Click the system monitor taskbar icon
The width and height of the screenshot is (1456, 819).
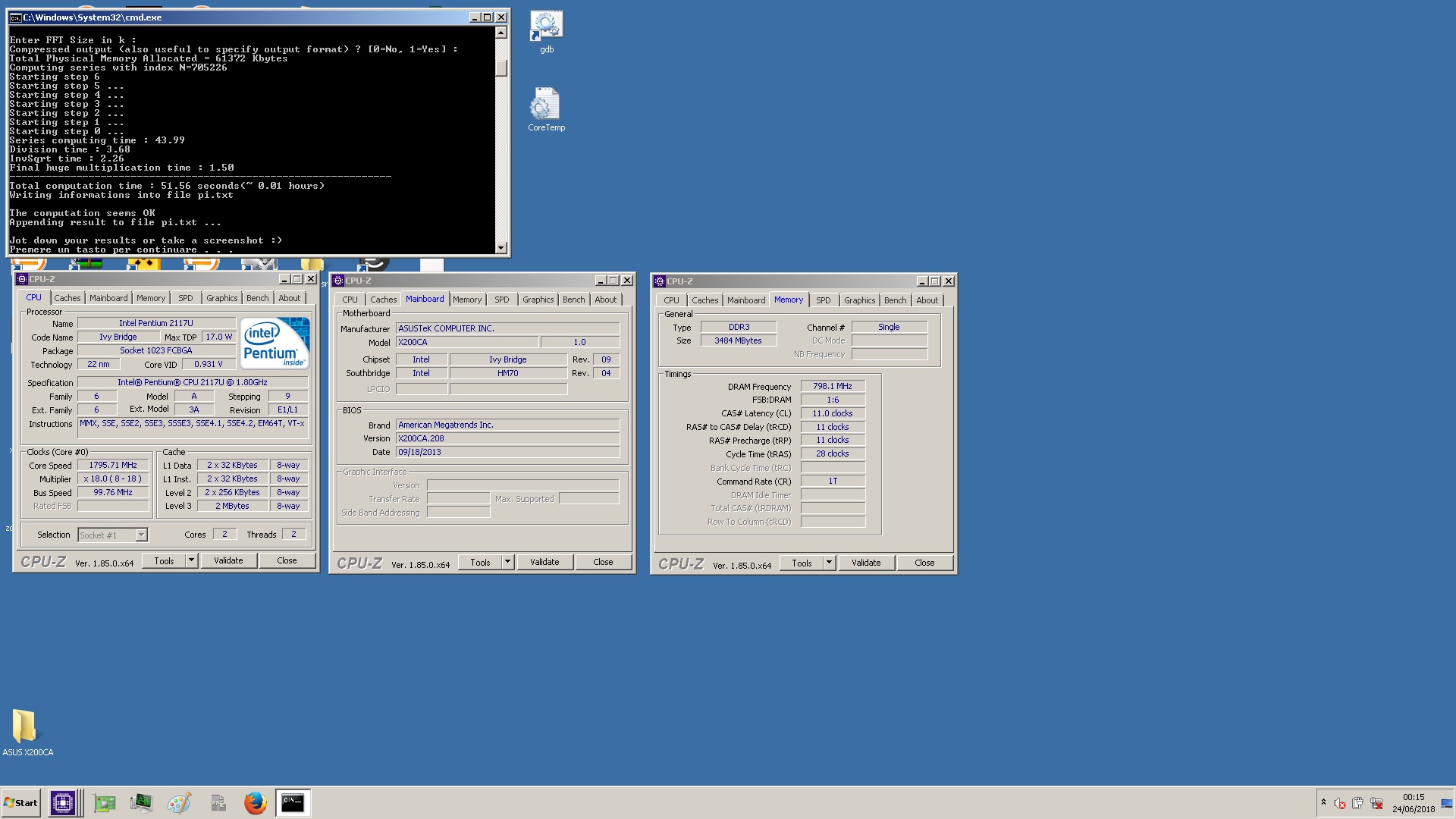(x=141, y=803)
